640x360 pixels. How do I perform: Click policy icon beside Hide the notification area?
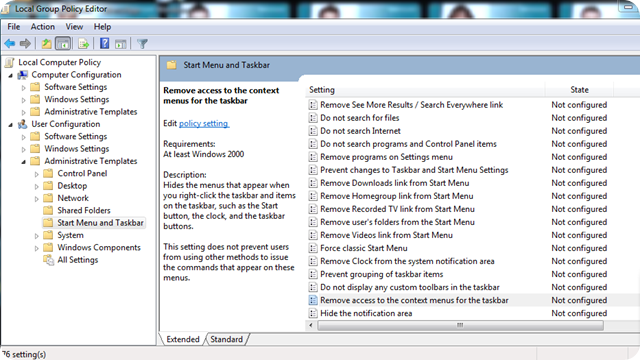point(313,313)
